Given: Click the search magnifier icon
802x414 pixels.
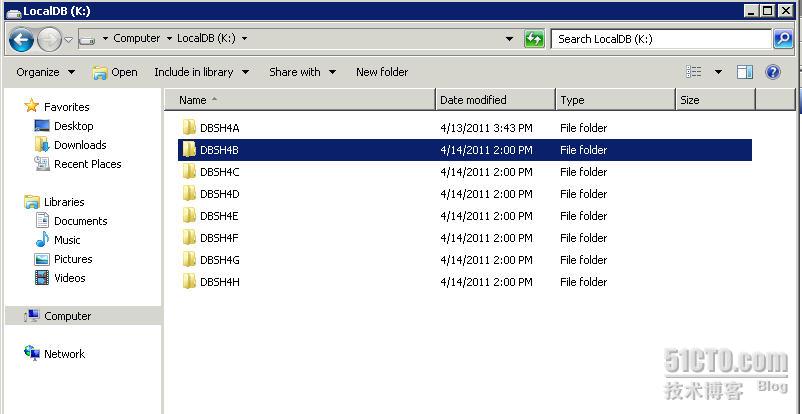Looking at the screenshot, I should point(783,39).
